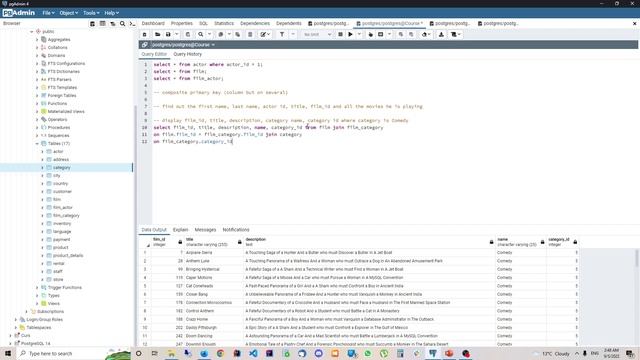Image resolution: width=640 pixels, height=360 pixels.
Task: Click the Find magnifier icon in query toolbar
Action: pyautogui.click(x=201, y=35)
